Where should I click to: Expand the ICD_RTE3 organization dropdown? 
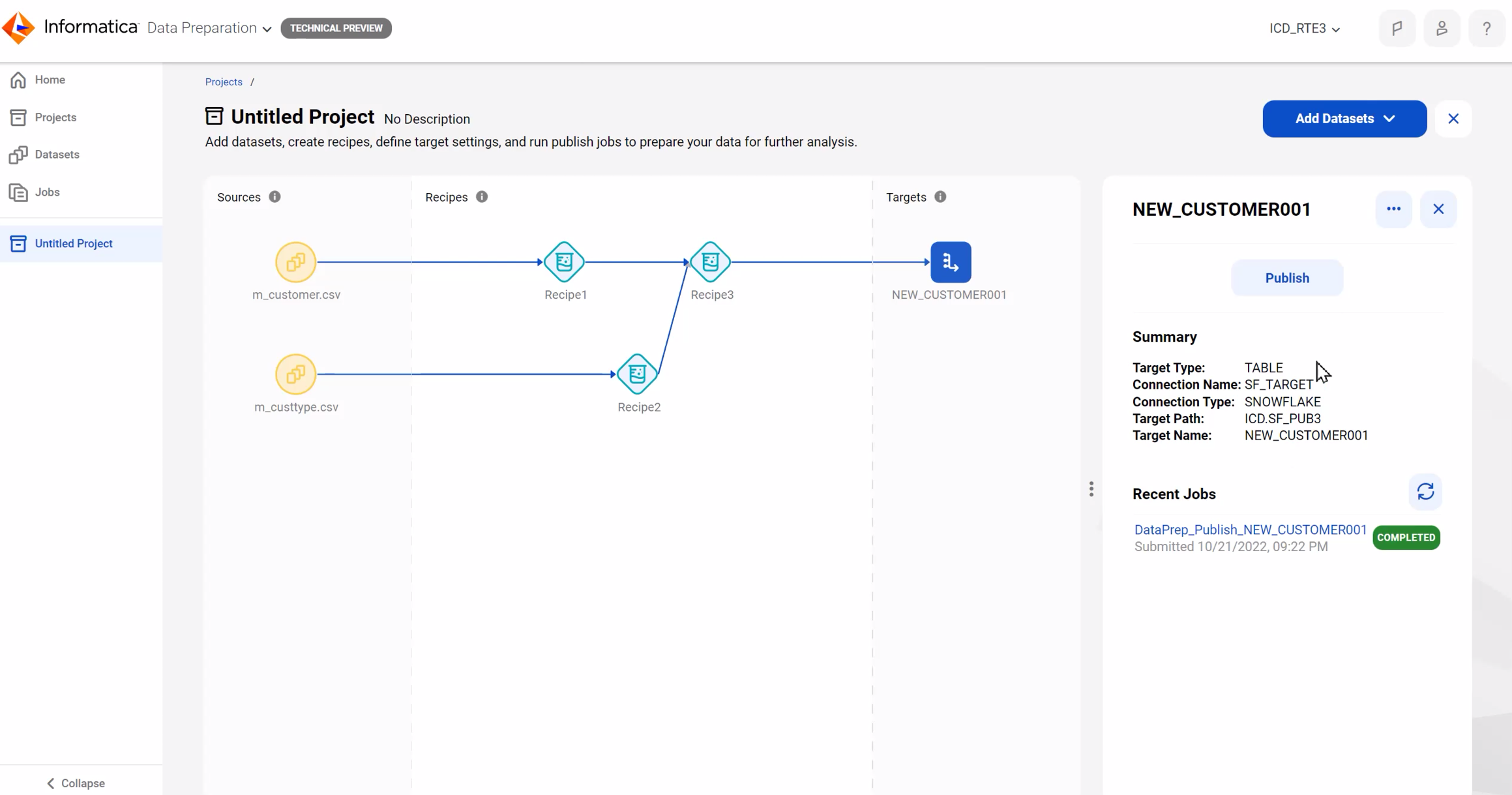1304,29
